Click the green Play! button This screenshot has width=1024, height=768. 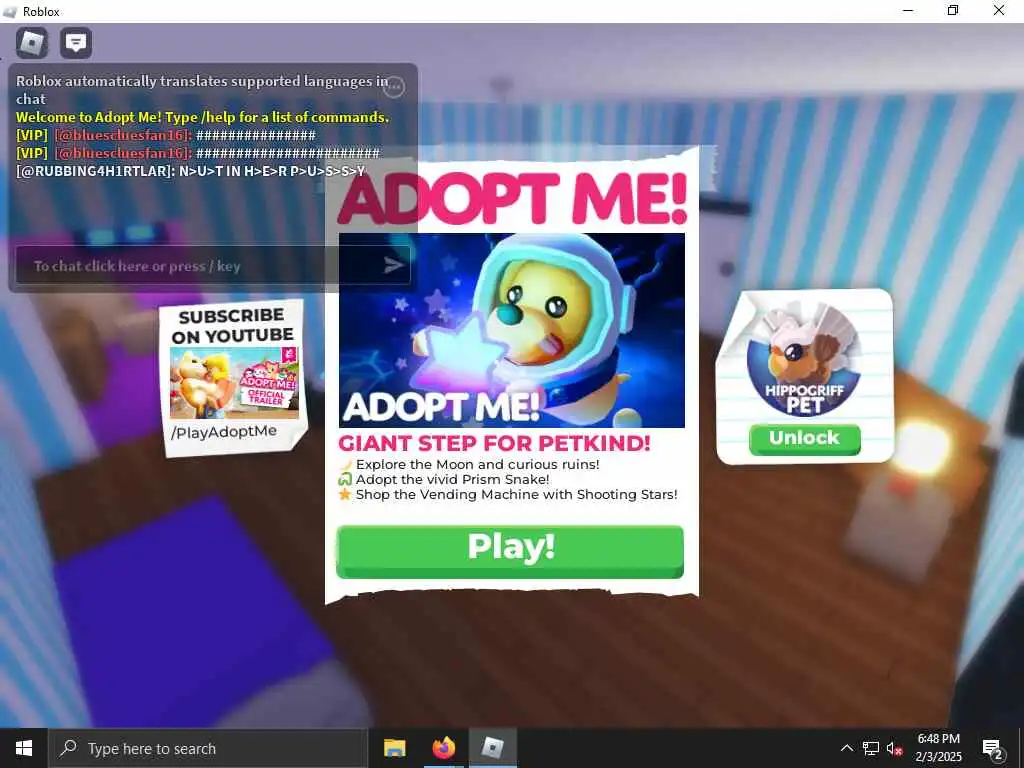510,551
